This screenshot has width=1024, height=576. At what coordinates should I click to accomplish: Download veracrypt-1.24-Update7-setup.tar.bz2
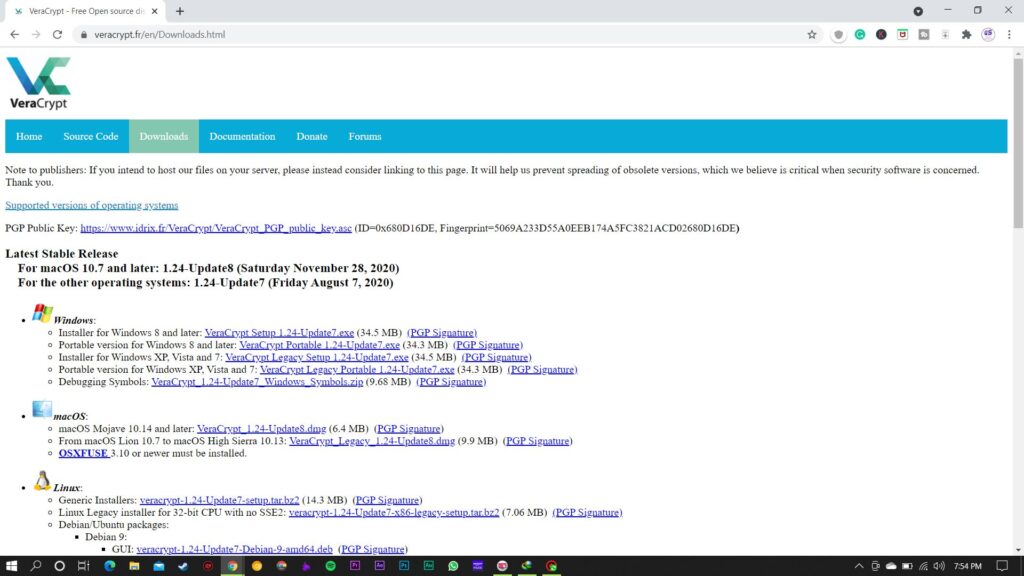pos(219,500)
